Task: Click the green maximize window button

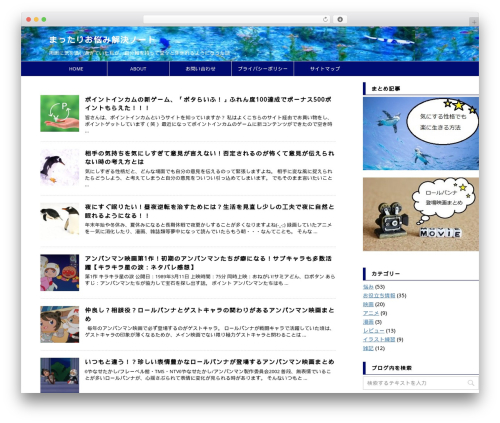Action: (x=44, y=19)
